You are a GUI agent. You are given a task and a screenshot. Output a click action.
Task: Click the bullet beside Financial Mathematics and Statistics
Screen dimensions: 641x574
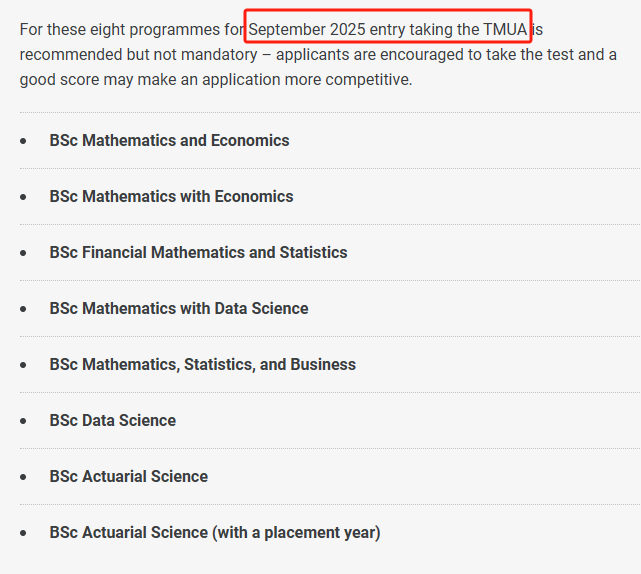(x=23, y=253)
